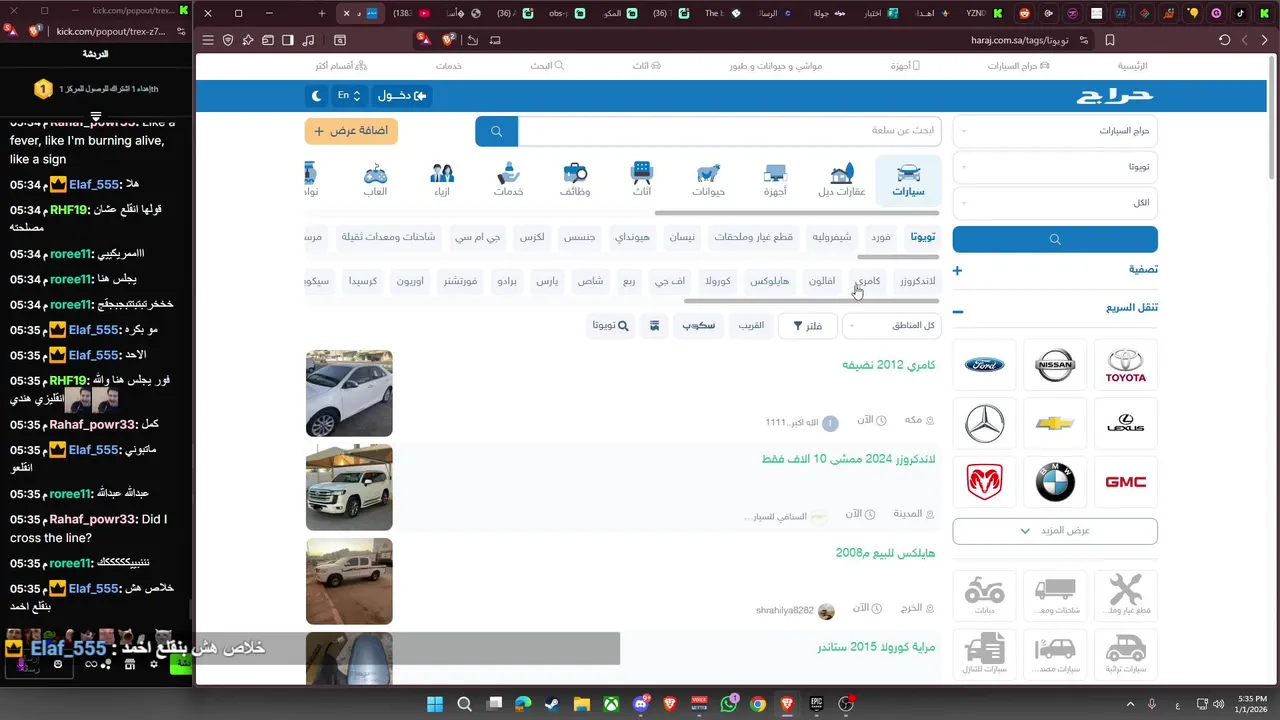
Task: Select the لاندكروزر model tag
Action: pos(917,281)
